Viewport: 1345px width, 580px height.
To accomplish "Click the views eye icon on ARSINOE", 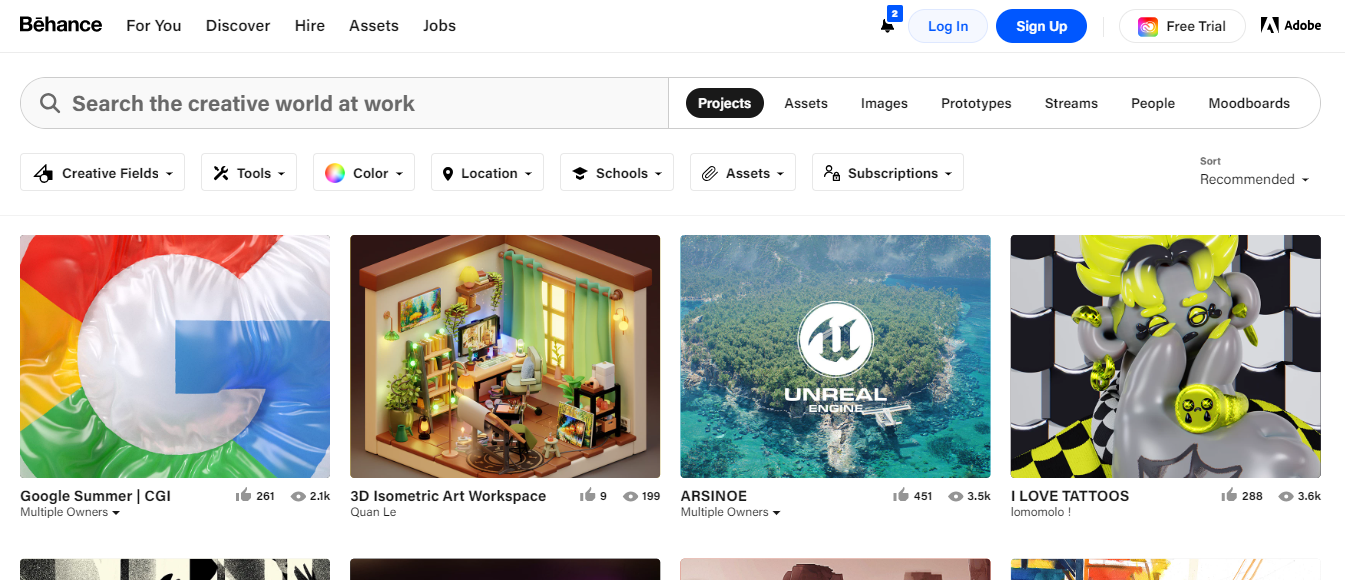I will [x=956, y=496].
